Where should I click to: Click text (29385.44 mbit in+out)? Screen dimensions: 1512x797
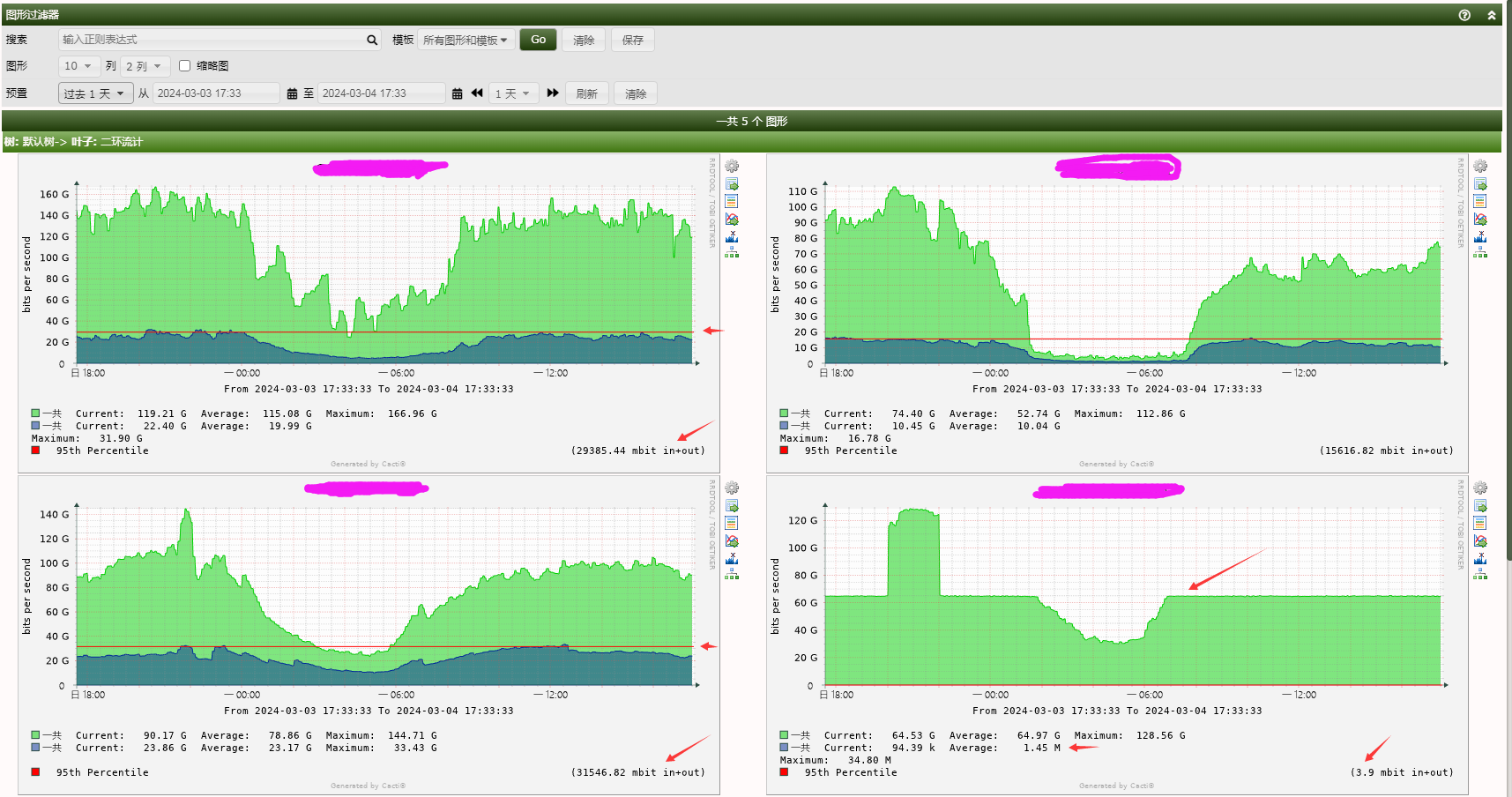click(638, 451)
